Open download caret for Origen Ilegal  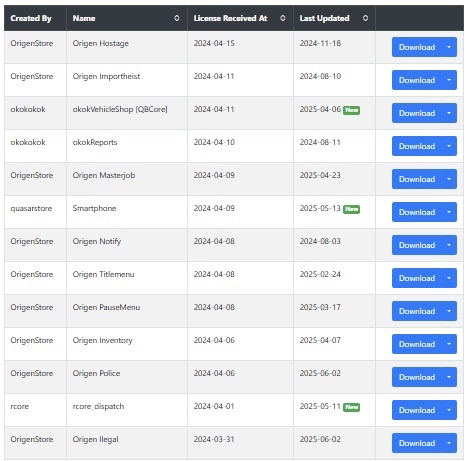click(x=449, y=443)
